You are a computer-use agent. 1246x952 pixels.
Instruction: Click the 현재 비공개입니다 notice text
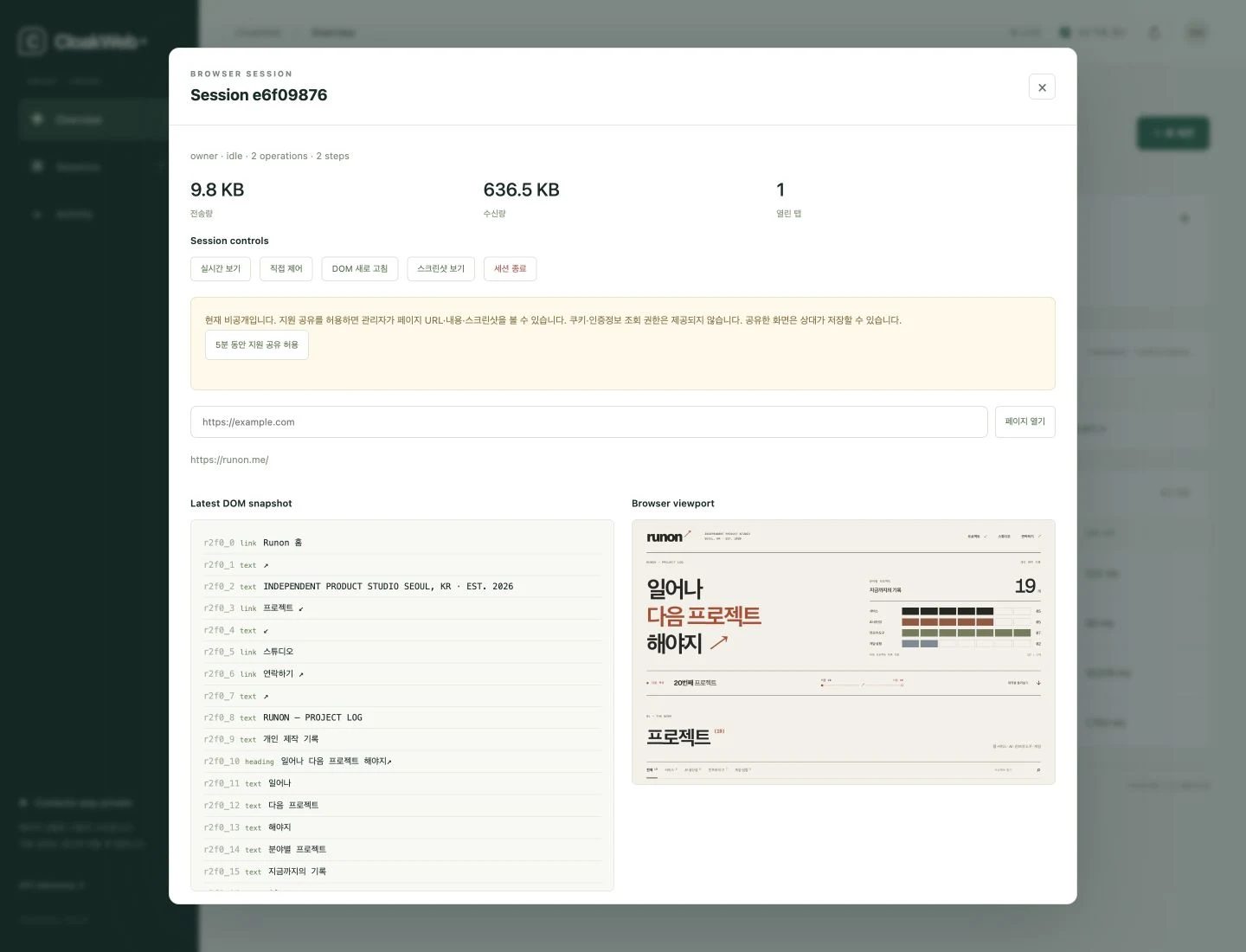point(553,320)
